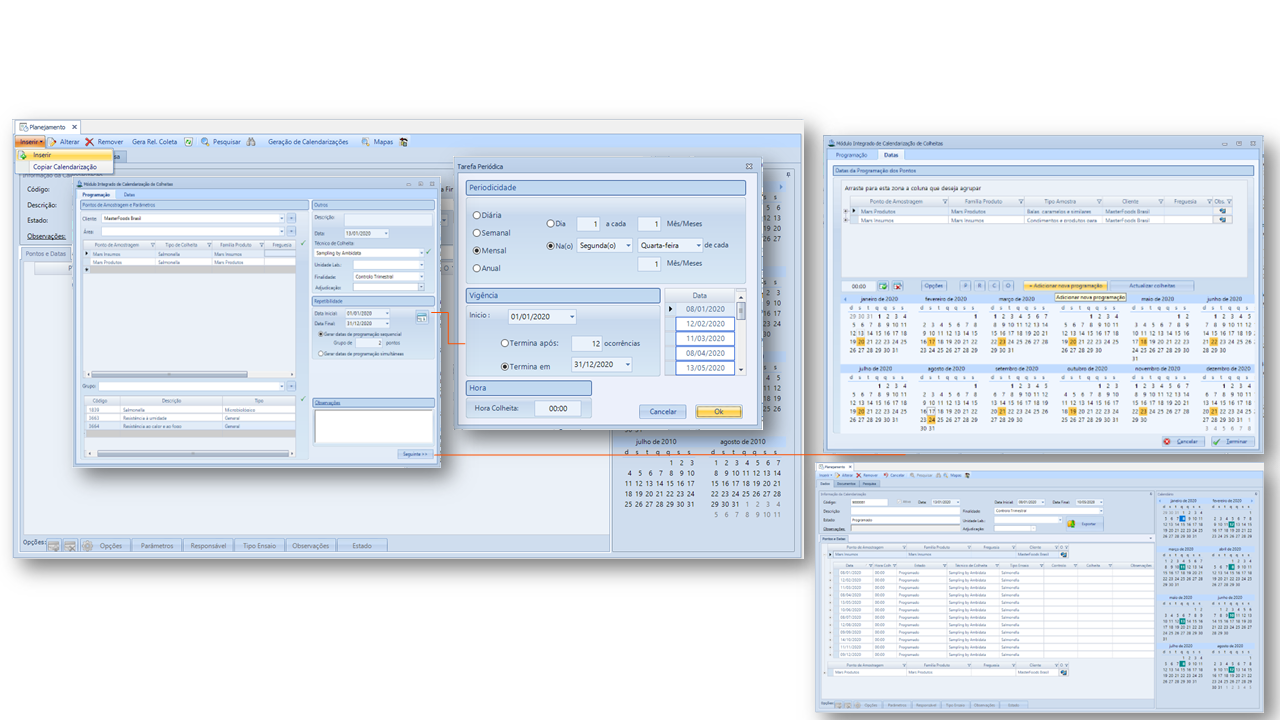
Task: Open periodic task calendar icon in Repetibilidade
Action: [422, 318]
